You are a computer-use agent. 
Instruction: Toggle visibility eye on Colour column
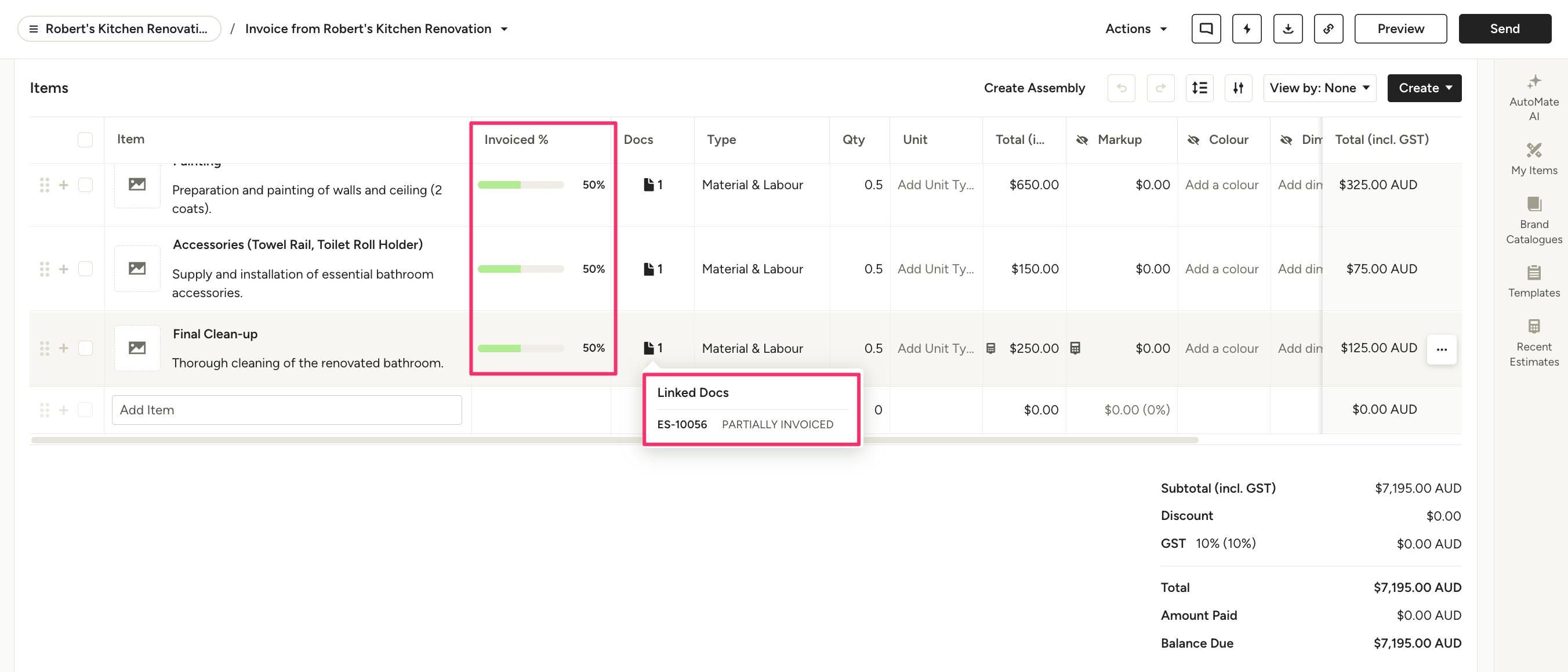1193,139
